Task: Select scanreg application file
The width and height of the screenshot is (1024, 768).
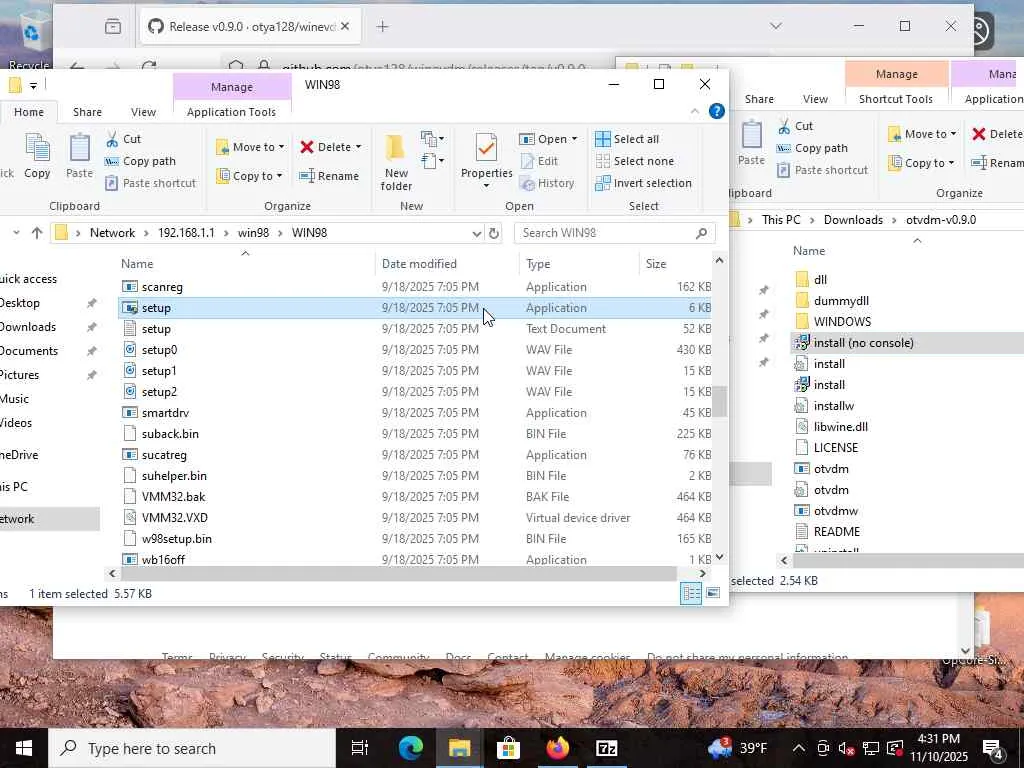Action: coord(414,287)
